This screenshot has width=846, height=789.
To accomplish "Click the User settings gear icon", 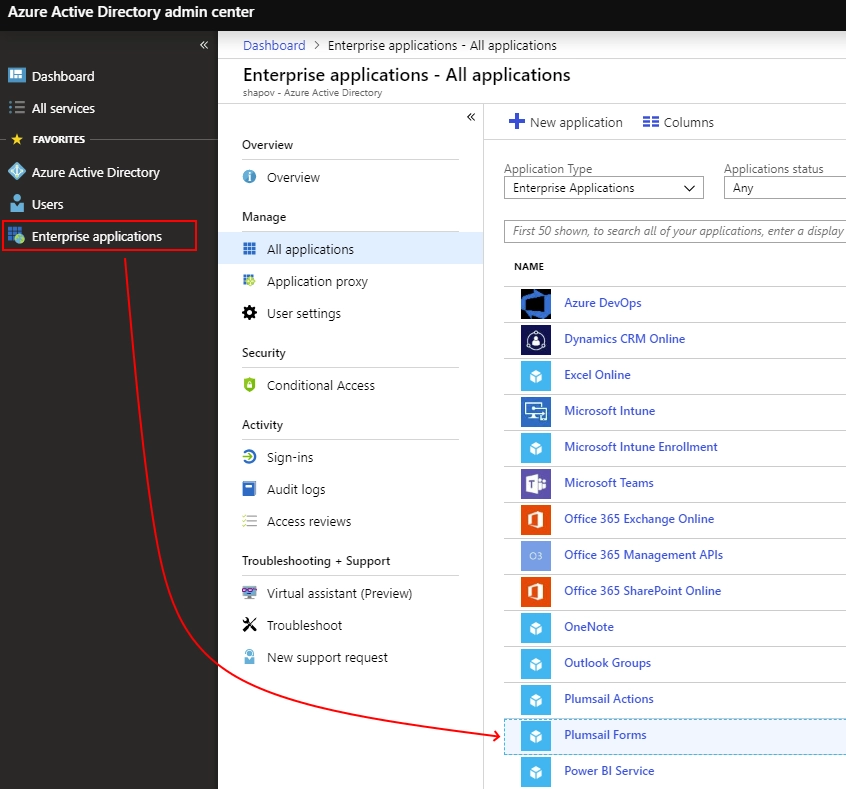I will click(x=249, y=312).
